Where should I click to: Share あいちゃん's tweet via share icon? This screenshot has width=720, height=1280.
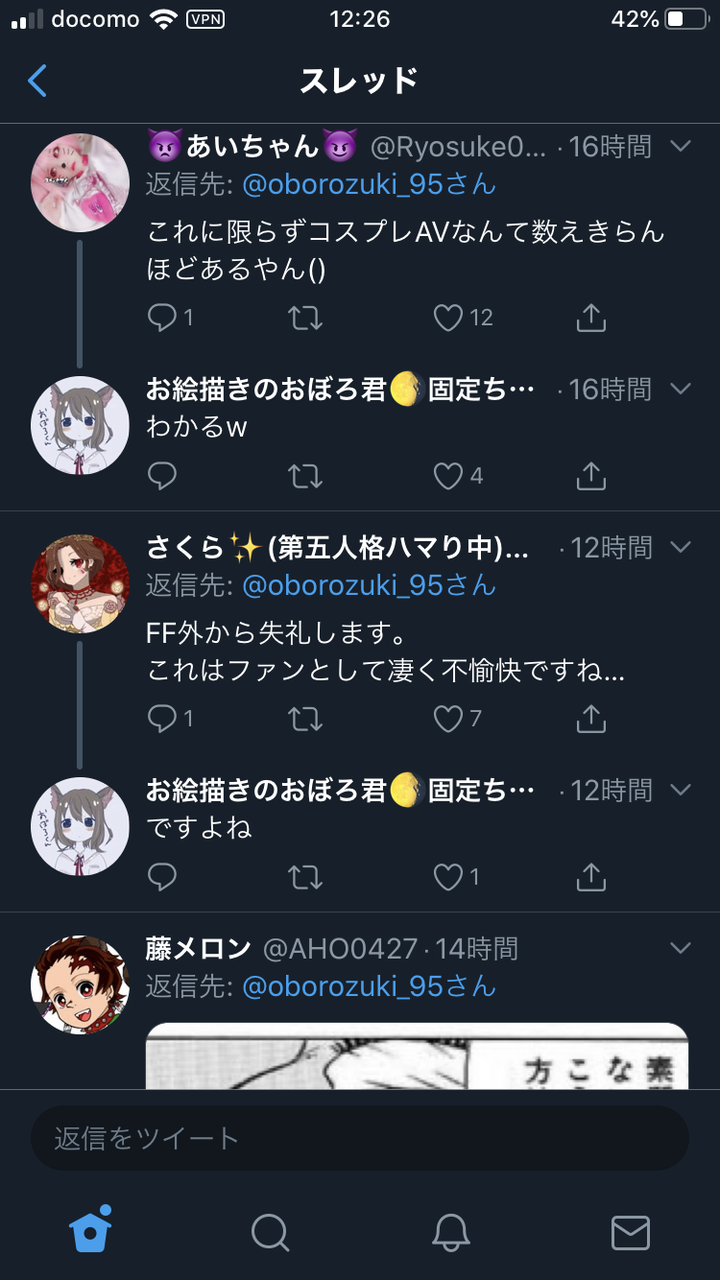(x=591, y=318)
